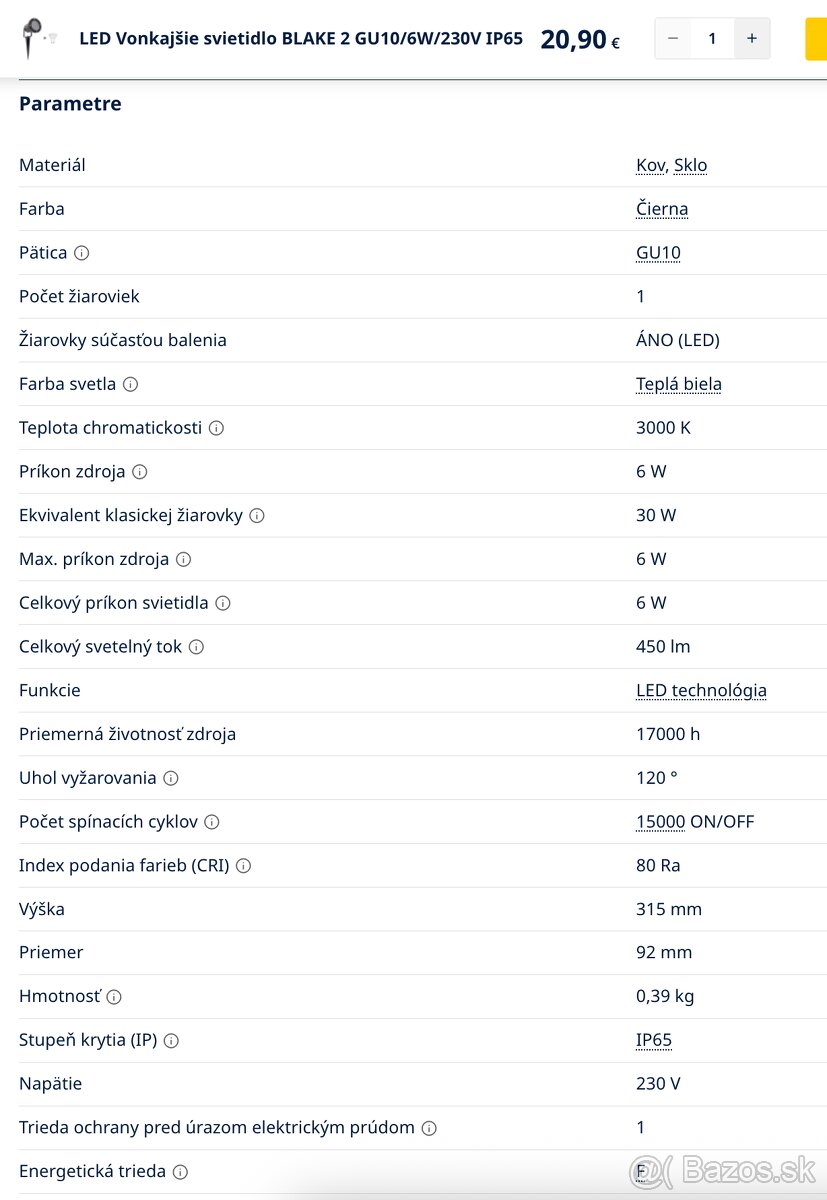Click info icon next to Index podania farieb
Screen dimensions: 827x1200
click(243, 866)
